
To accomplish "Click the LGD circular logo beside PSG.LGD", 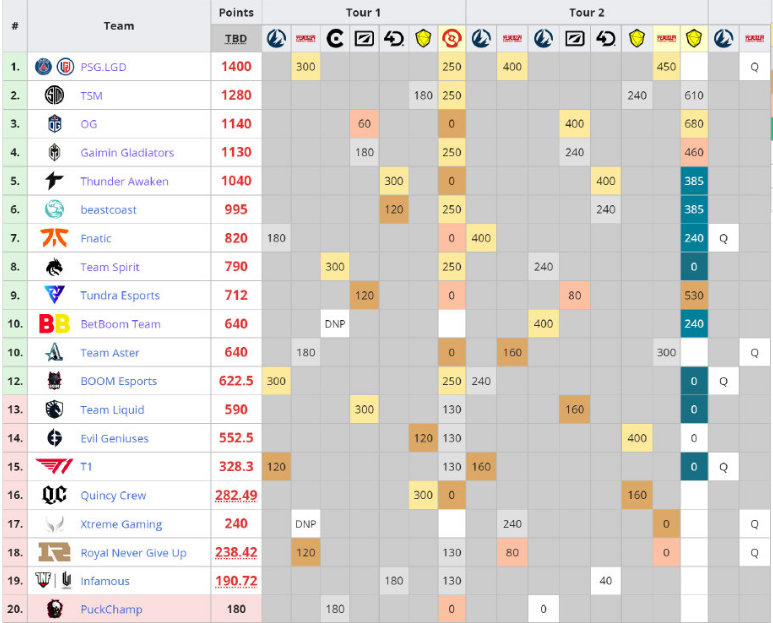I will point(65,67).
